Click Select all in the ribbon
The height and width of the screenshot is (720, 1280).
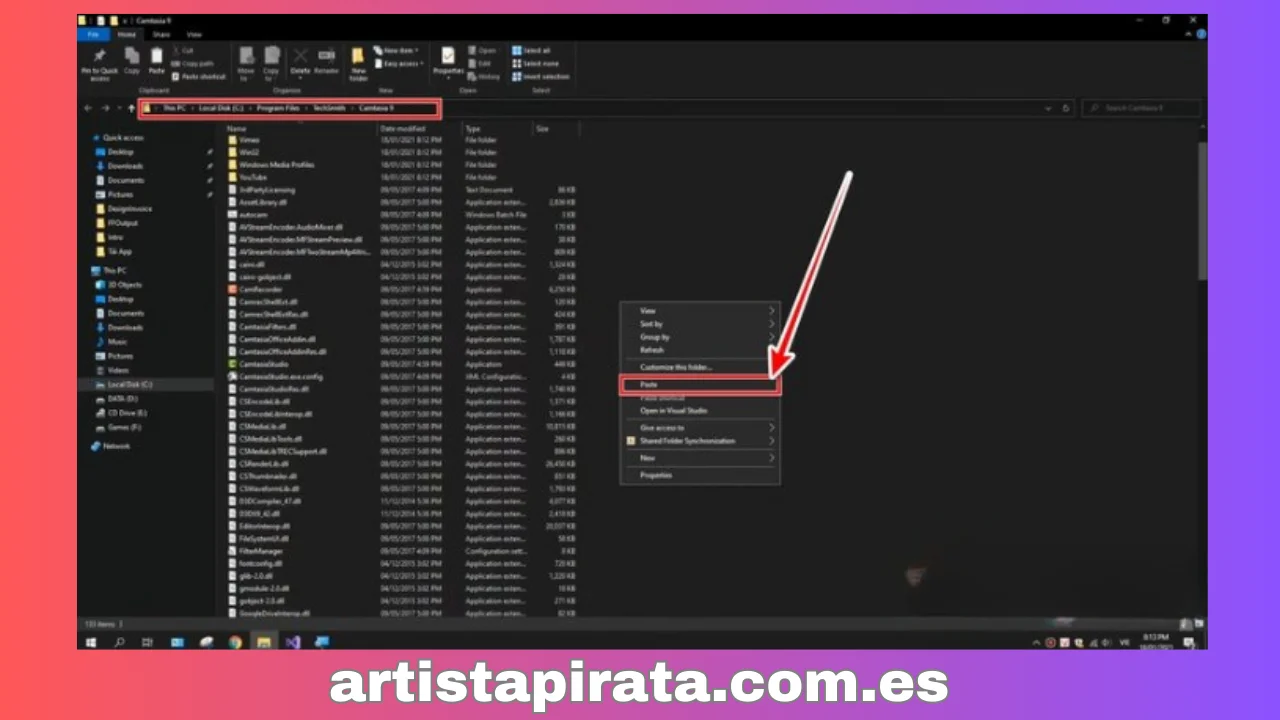(534, 51)
